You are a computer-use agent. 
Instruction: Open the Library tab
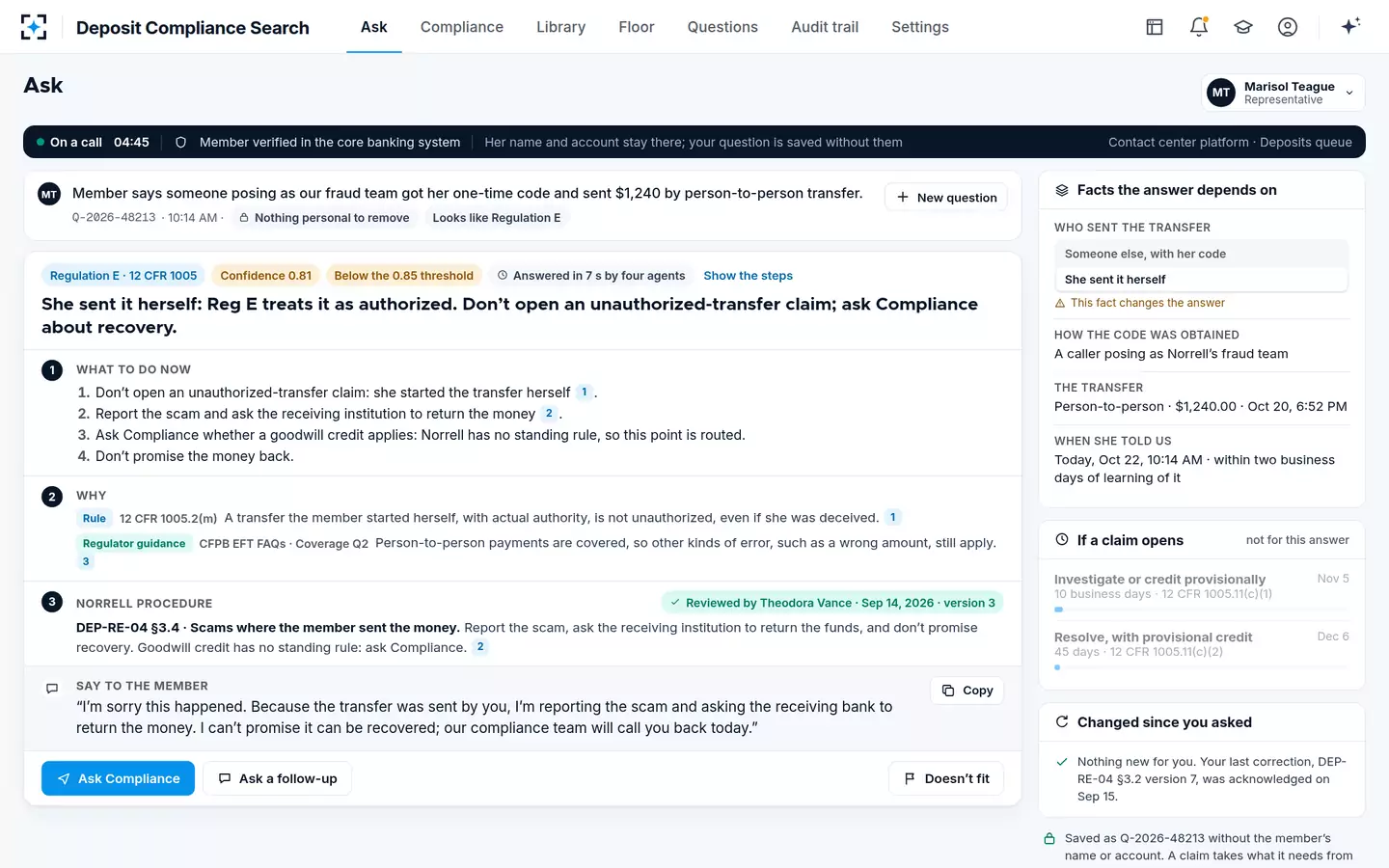561,27
